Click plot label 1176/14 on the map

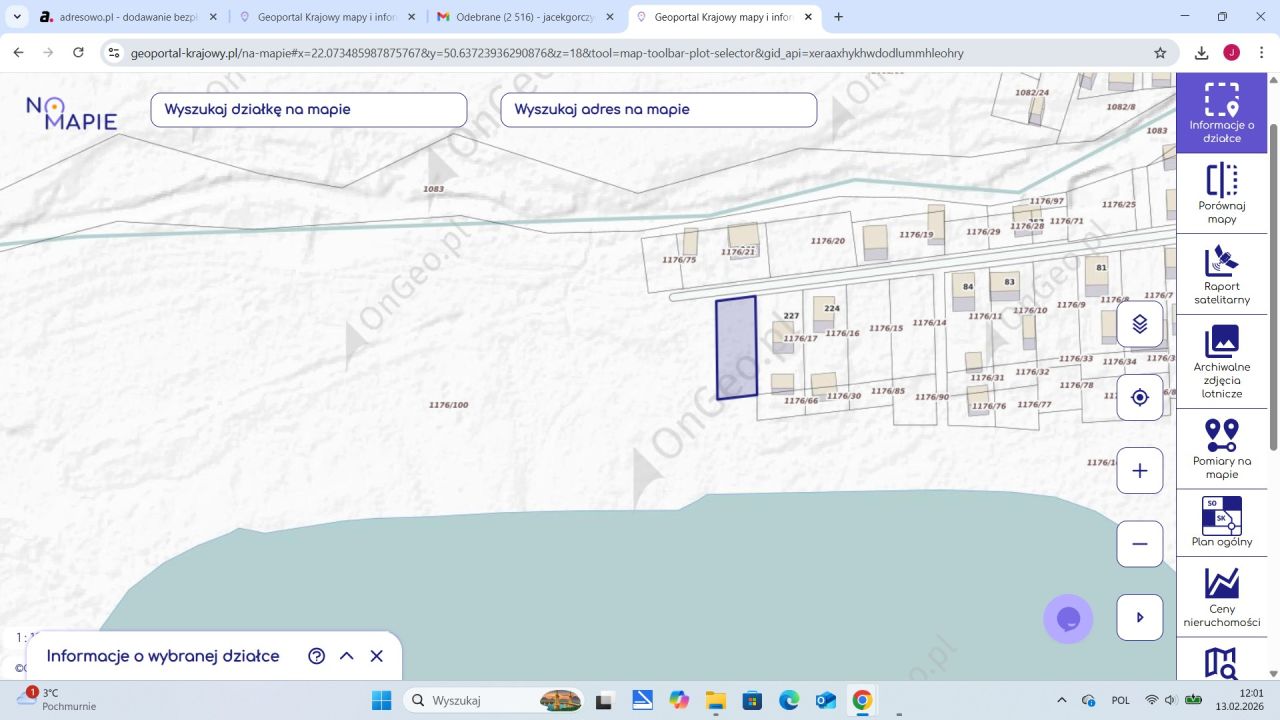[929, 323]
